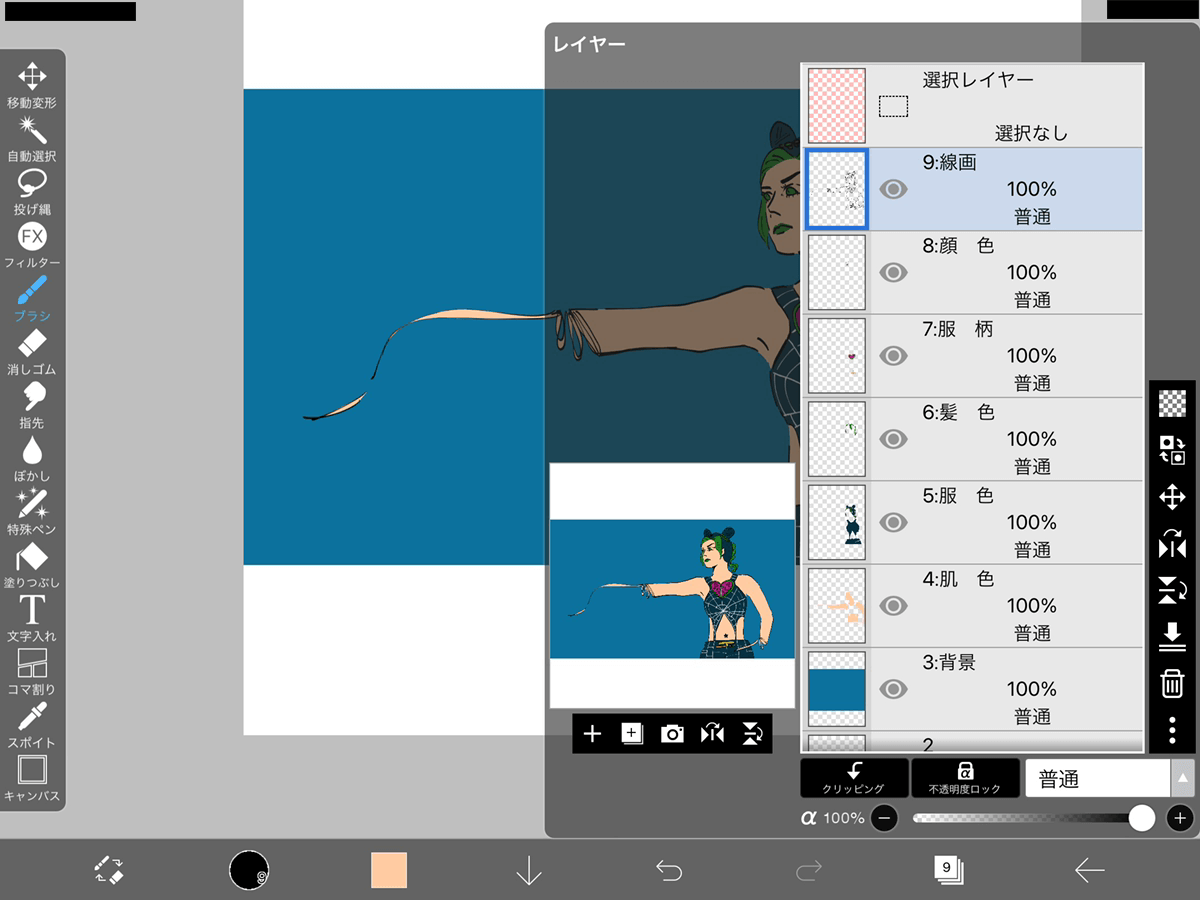1200x900 pixels.
Task: Select the 自動選択 magic wand tool
Action: [x=32, y=139]
